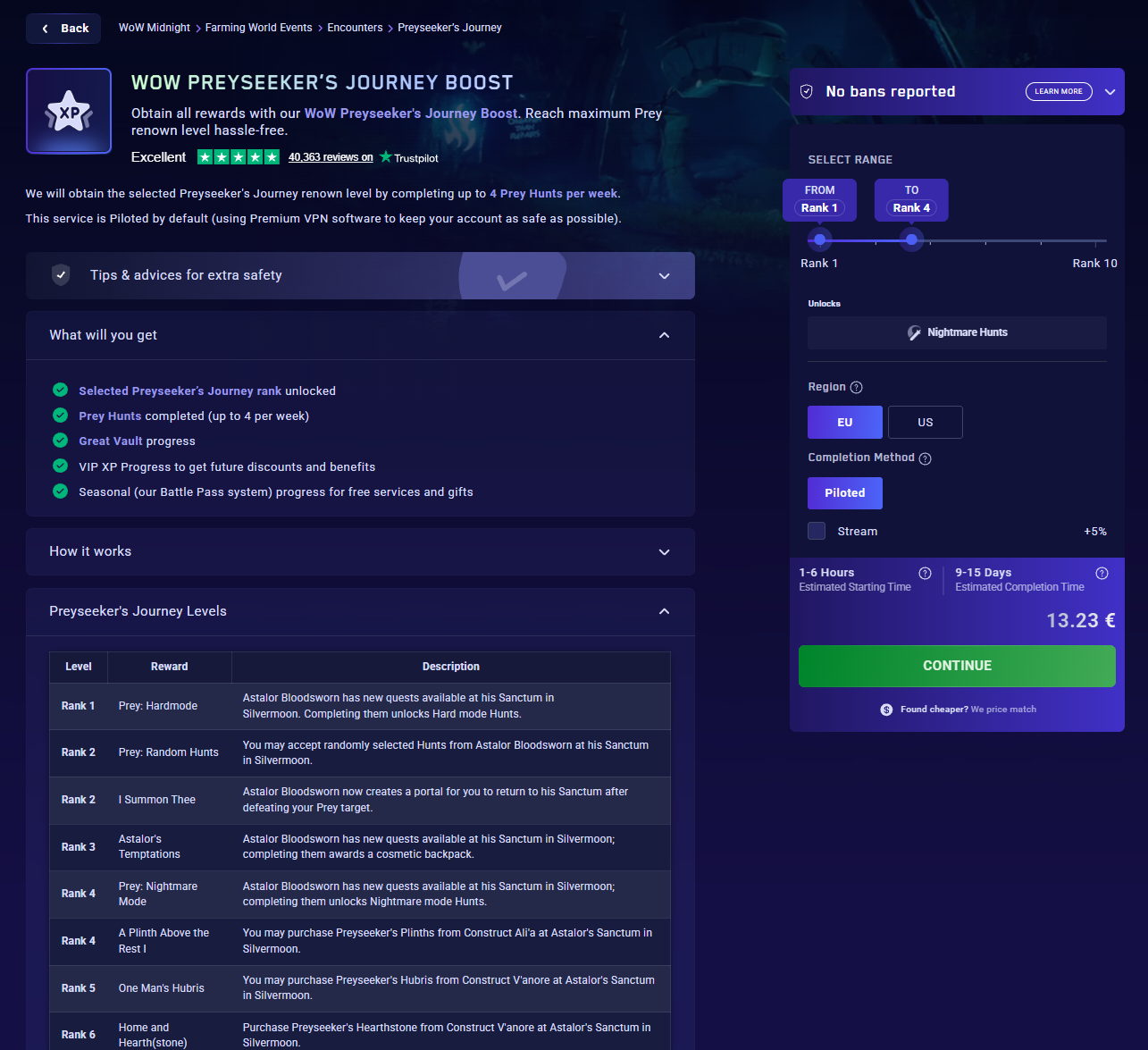Click the Reward column header
The width and height of the screenshot is (1148, 1050).
point(170,667)
